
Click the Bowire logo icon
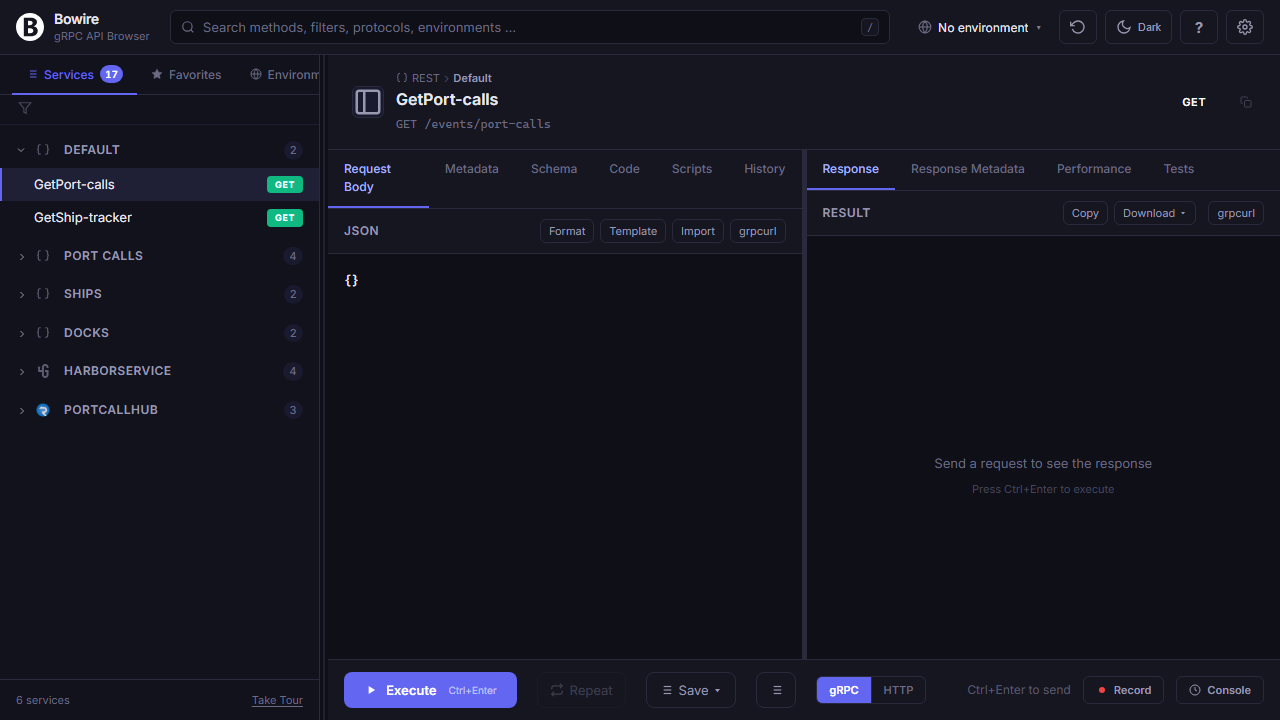coord(30,27)
